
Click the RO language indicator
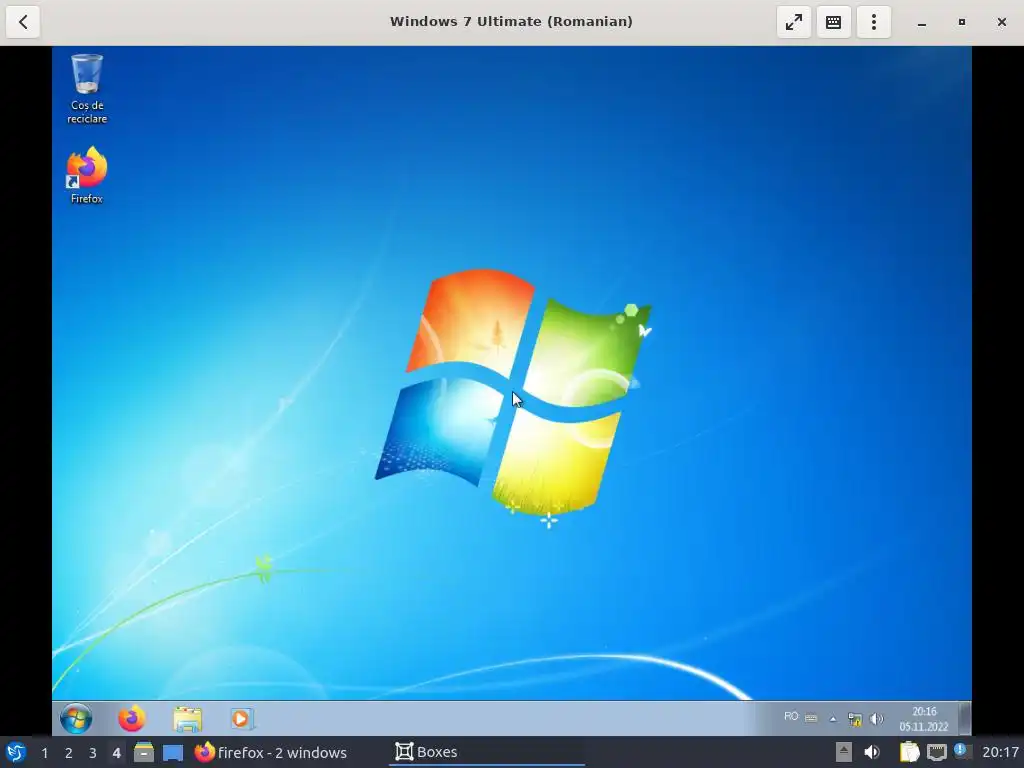(x=791, y=716)
